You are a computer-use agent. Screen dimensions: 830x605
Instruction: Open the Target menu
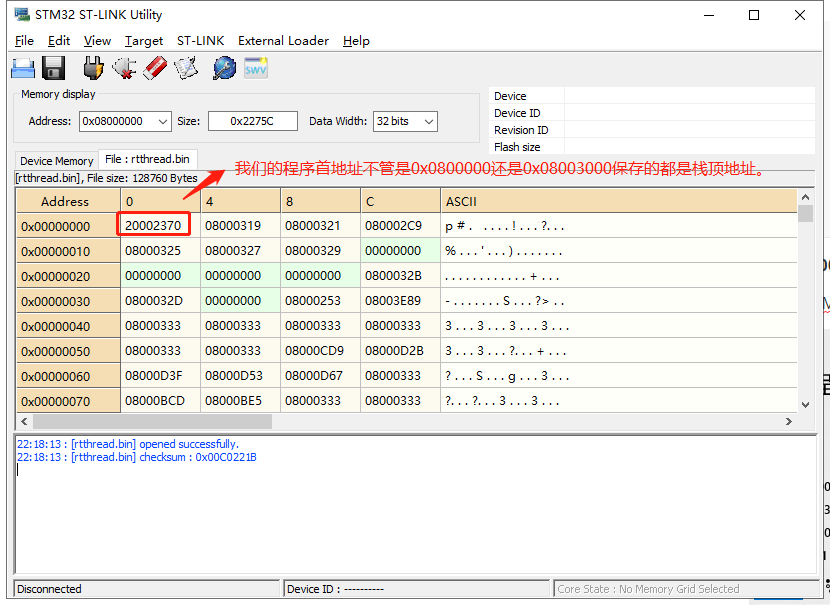tap(144, 41)
